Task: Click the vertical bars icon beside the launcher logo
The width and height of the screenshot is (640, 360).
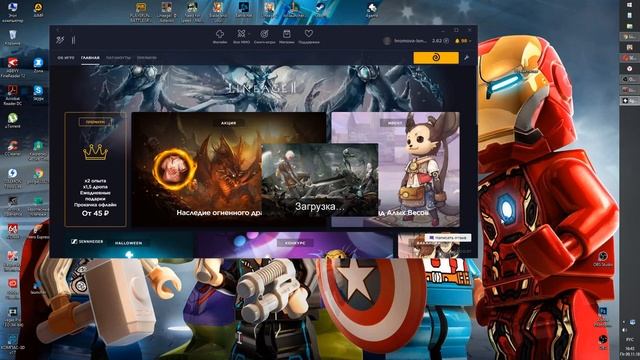Action: 73,40
